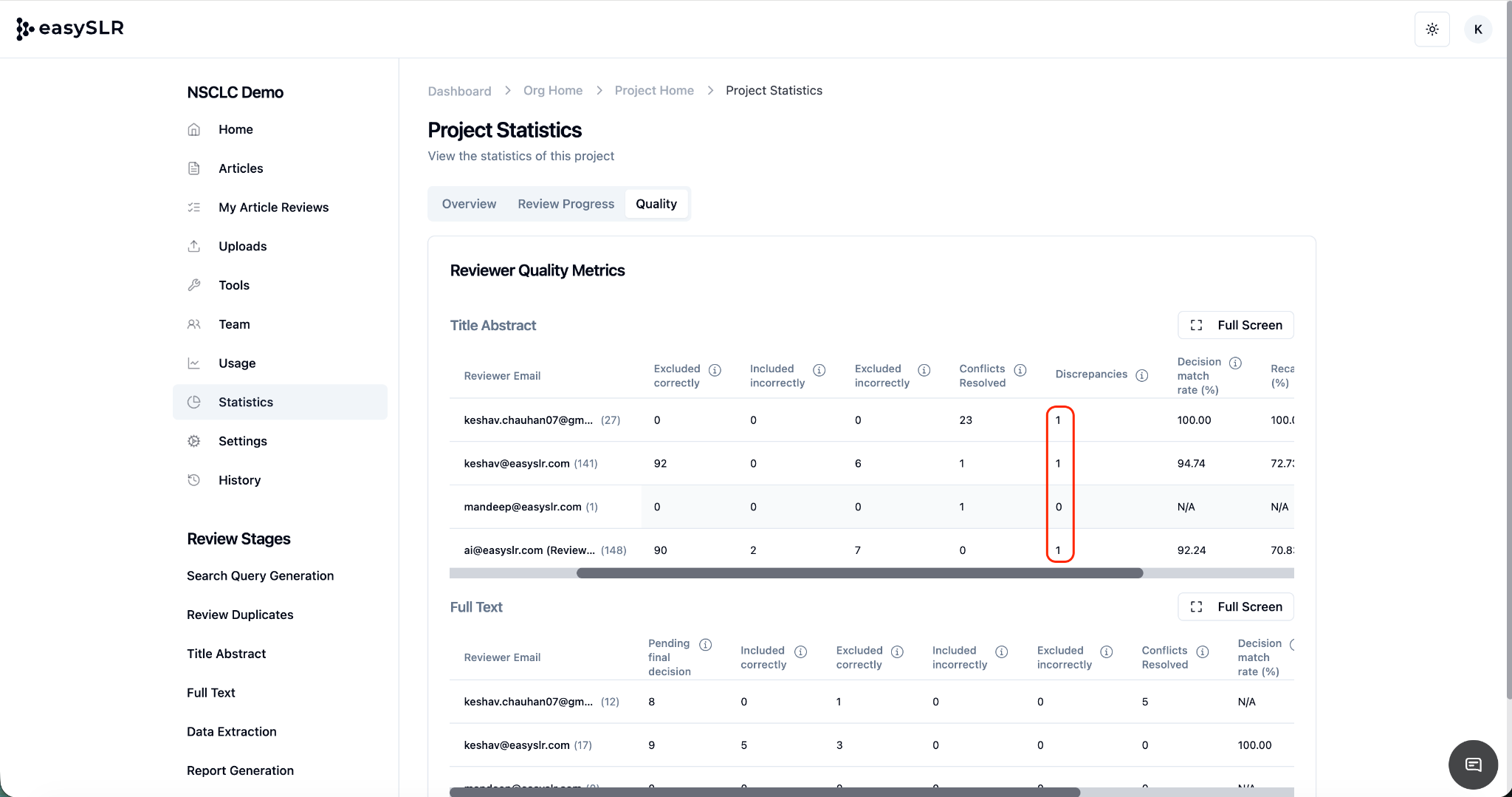Open Full Screen for Full Text table

1235,606
